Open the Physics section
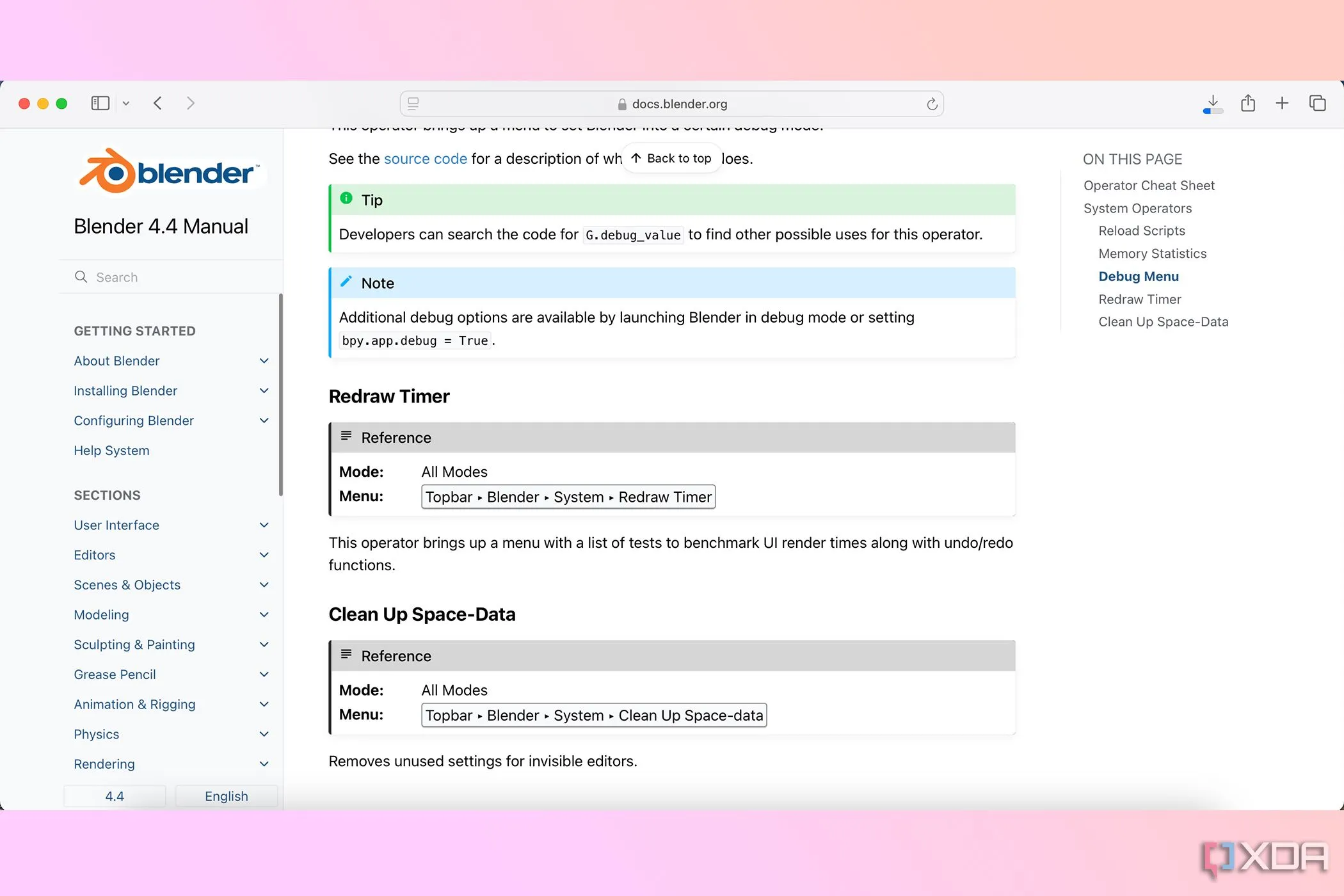 coord(97,734)
